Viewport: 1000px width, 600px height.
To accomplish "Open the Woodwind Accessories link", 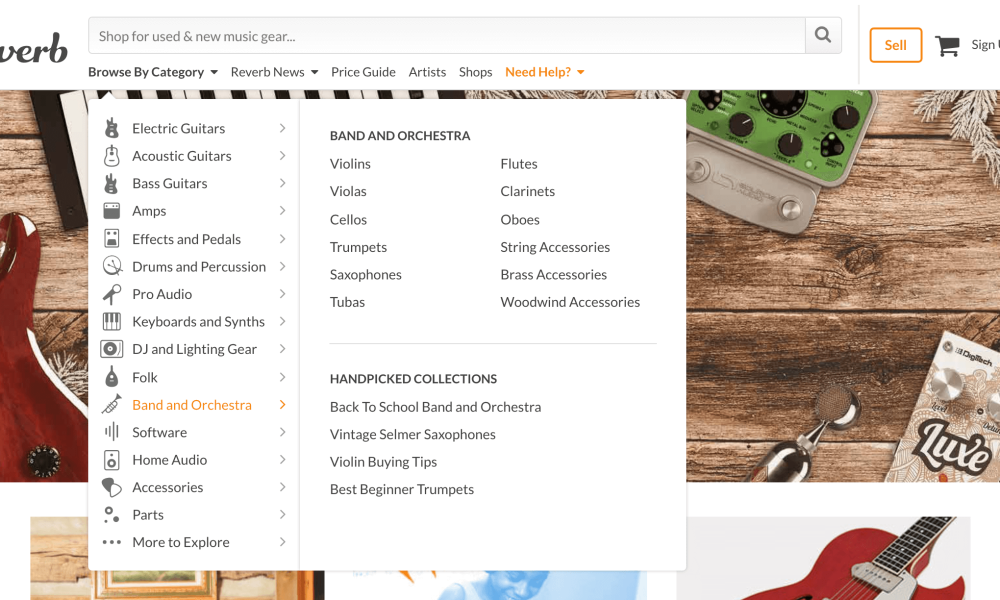I will tap(570, 302).
